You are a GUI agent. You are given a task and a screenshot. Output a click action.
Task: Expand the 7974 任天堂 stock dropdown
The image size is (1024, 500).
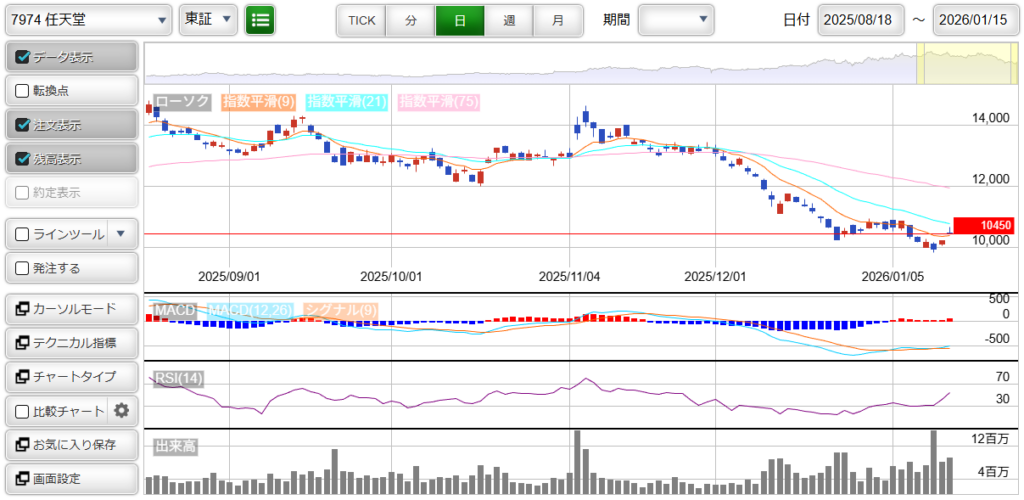pos(88,19)
